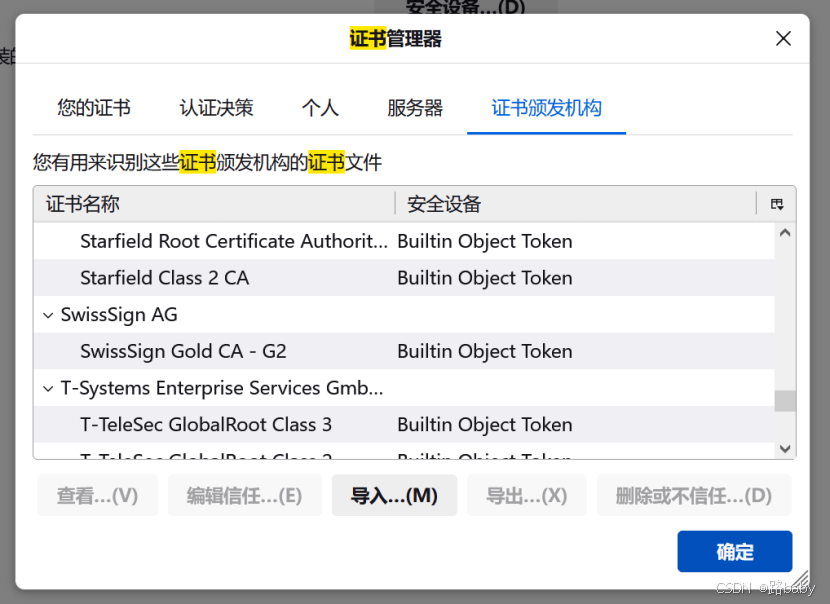830x604 pixels.
Task: Click the column picker icon in table header
Action: tap(777, 204)
